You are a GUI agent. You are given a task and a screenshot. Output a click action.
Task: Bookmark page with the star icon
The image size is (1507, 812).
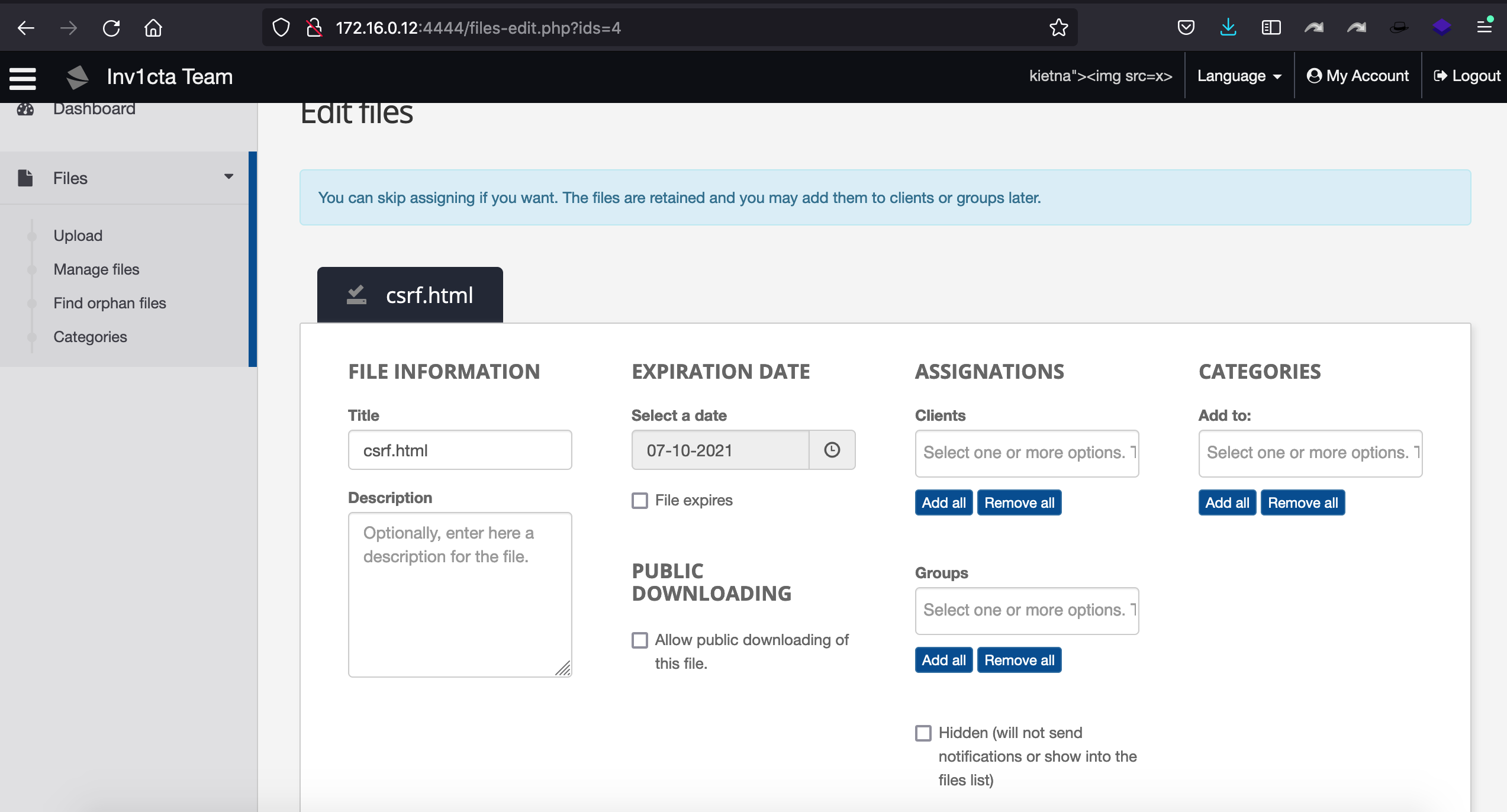(x=1058, y=28)
